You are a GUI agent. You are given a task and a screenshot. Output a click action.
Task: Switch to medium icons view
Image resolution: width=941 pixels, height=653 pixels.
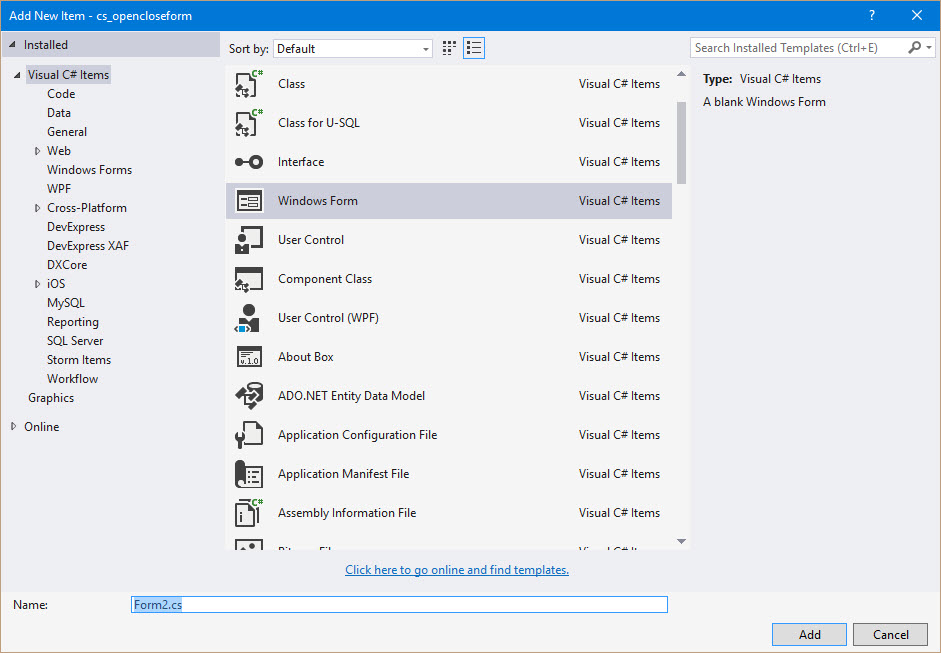448,47
